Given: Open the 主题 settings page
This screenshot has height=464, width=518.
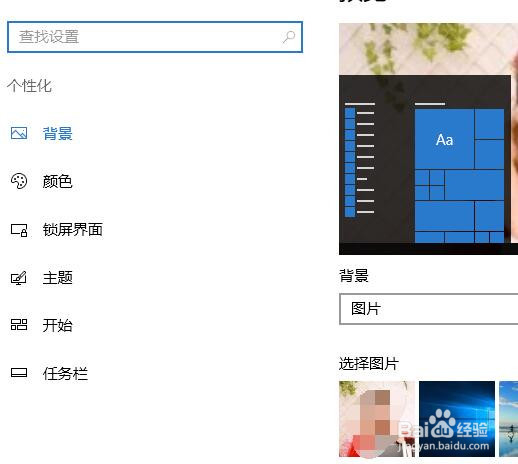Looking at the screenshot, I should [x=57, y=278].
